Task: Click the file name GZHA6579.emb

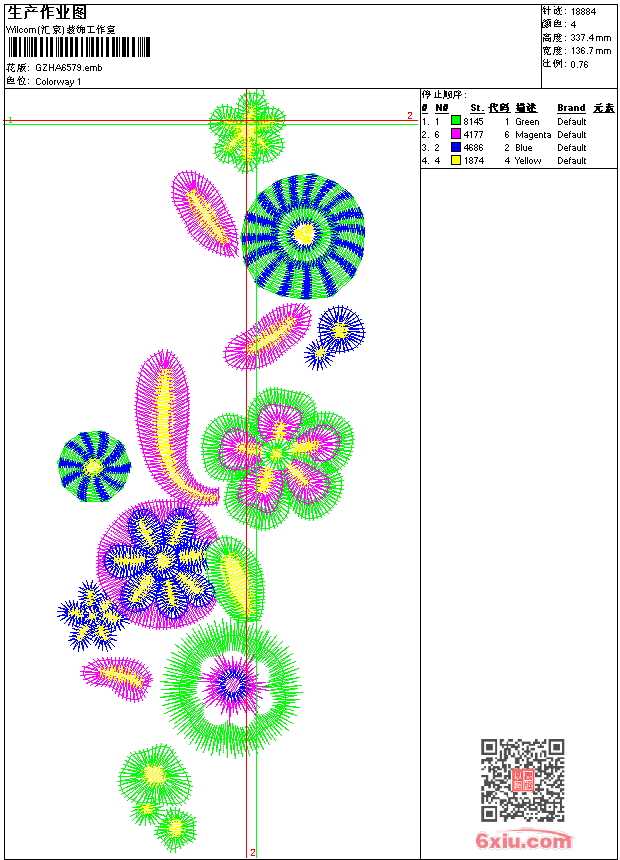Action: click(x=69, y=68)
